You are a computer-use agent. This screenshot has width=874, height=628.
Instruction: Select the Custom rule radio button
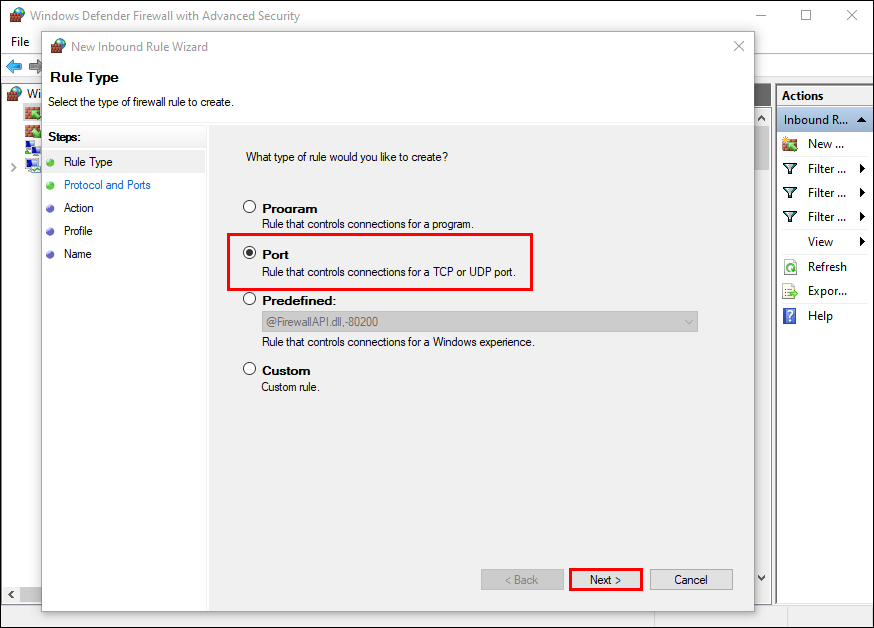250,369
